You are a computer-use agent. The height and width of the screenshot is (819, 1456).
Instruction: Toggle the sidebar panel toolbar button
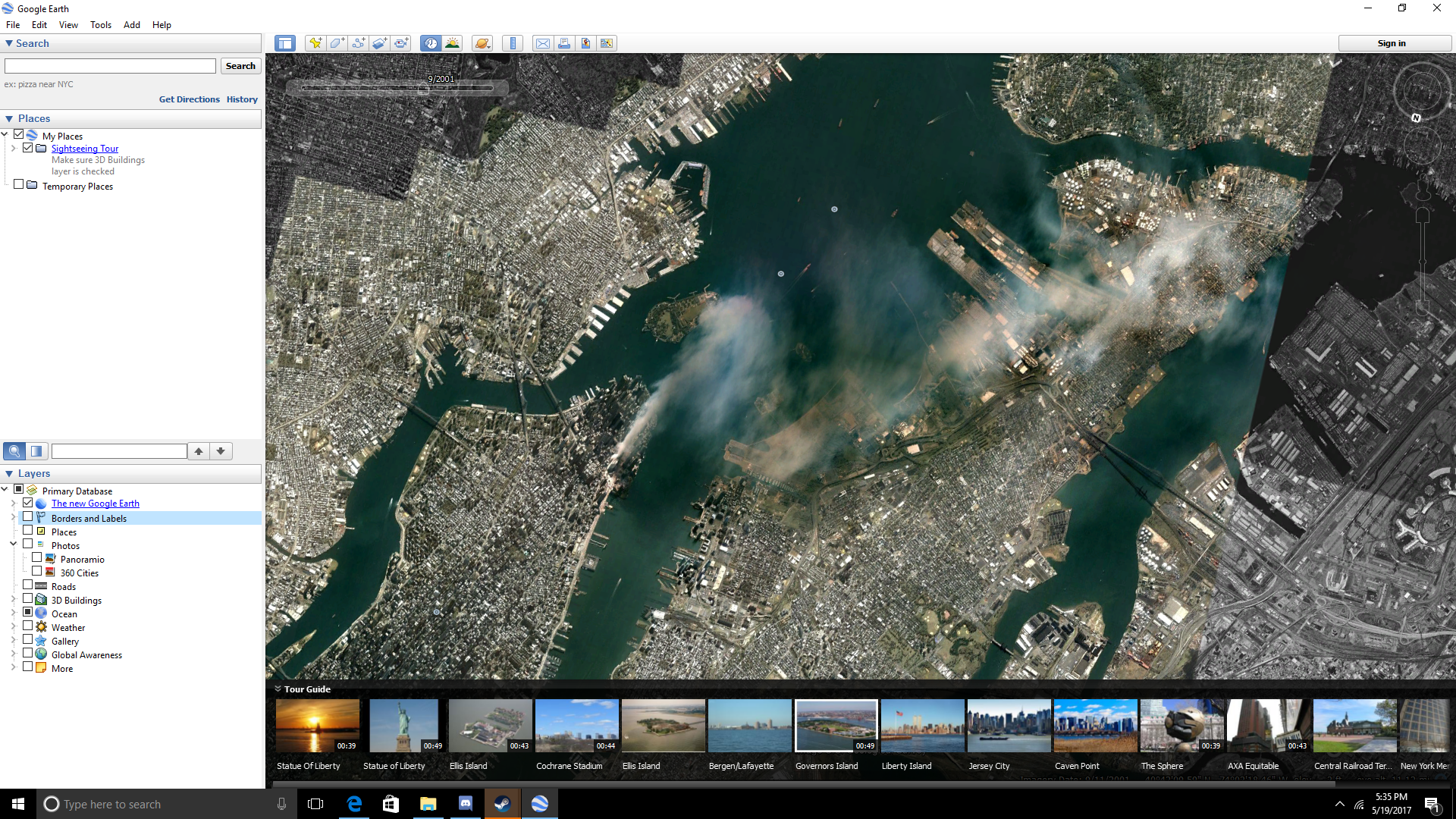(285, 43)
